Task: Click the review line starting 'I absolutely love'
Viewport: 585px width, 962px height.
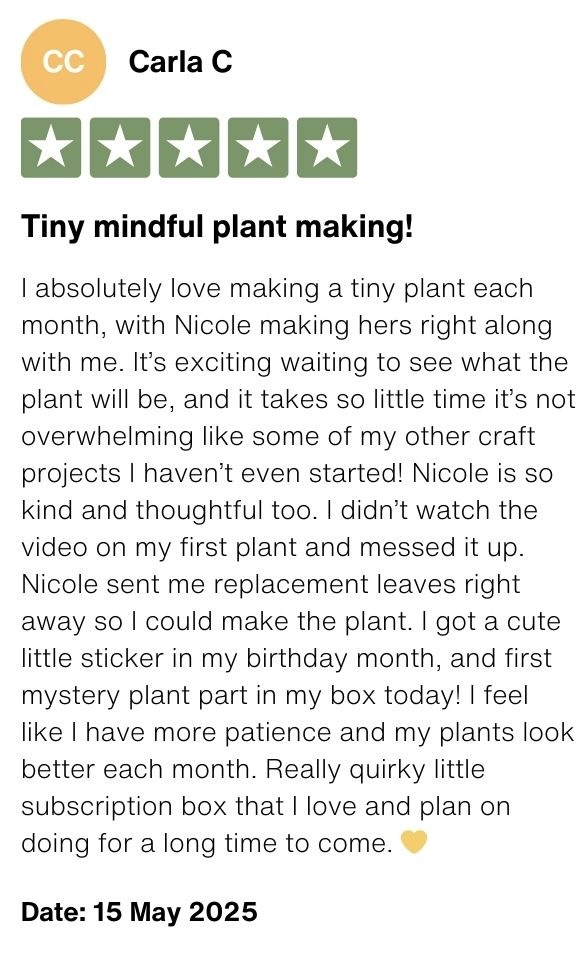Action: (277, 289)
